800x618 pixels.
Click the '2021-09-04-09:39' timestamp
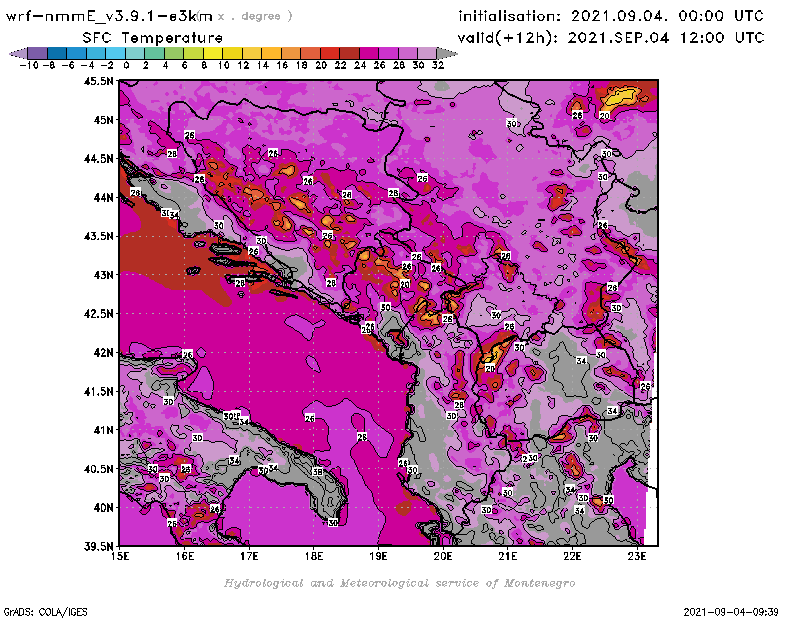[731, 612]
